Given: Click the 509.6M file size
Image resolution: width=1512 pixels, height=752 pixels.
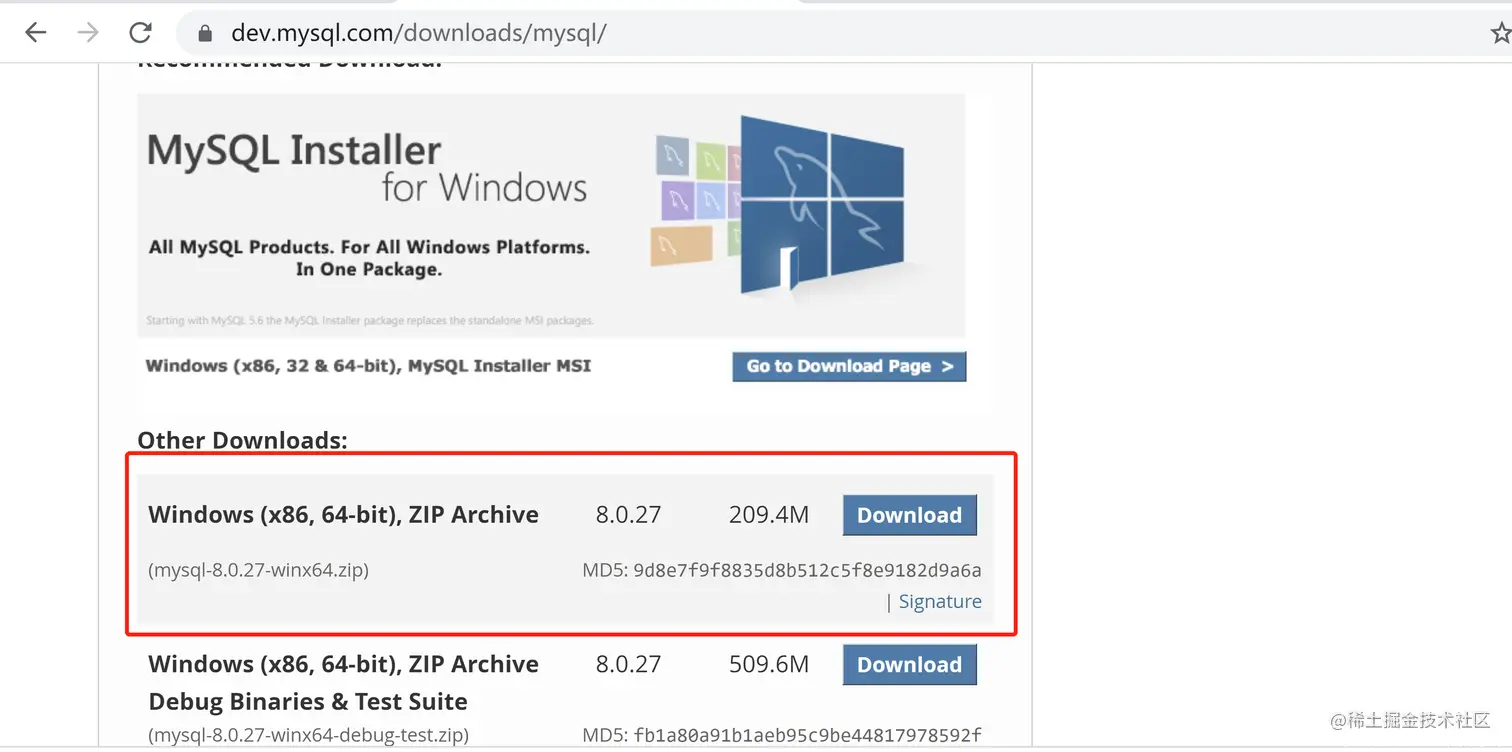Looking at the screenshot, I should (769, 665).
